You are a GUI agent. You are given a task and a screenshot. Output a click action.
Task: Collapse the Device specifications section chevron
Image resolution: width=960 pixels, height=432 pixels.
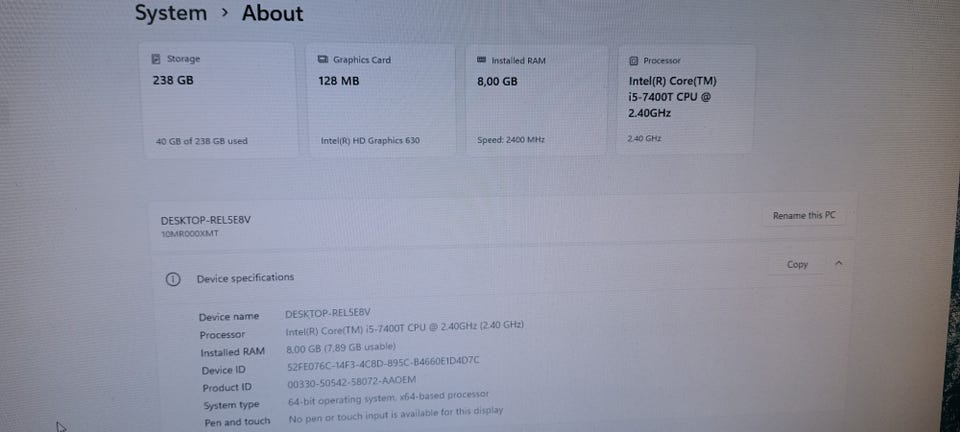[x=838, y=264]
